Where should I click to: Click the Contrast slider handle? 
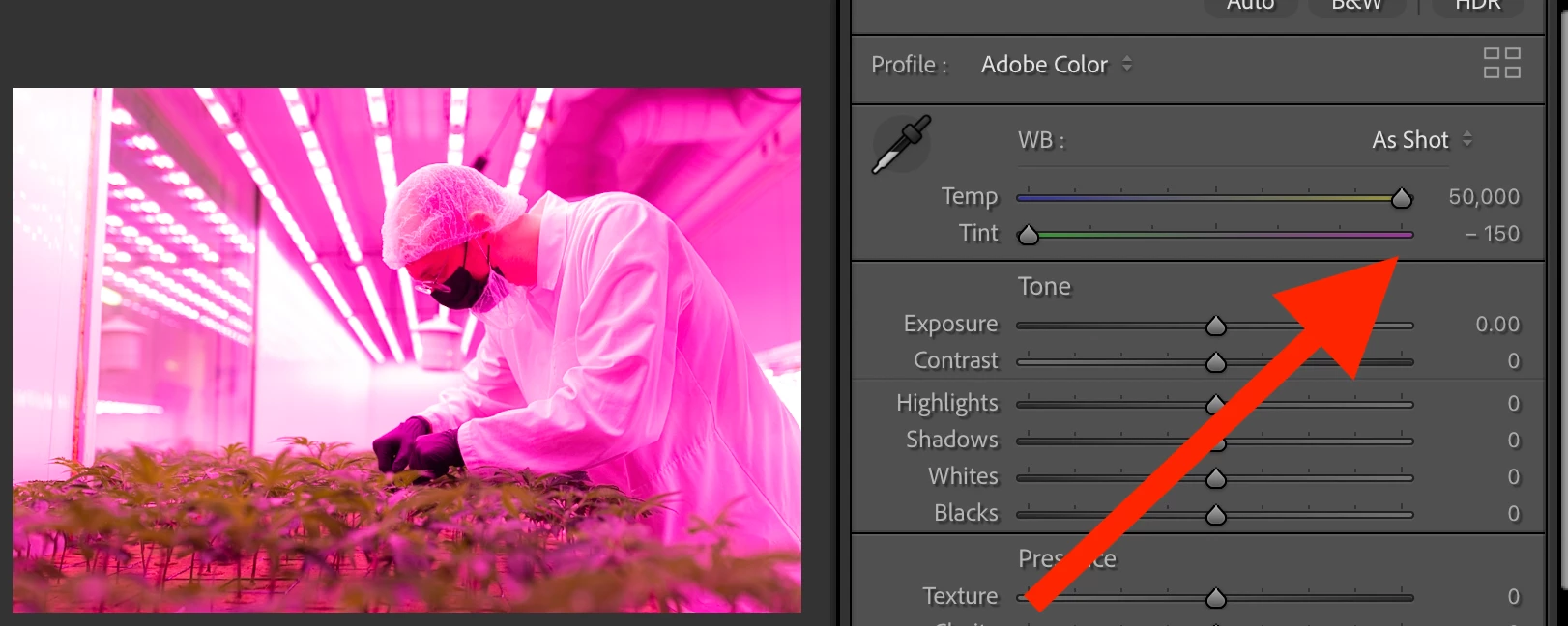click(1216, 362)
